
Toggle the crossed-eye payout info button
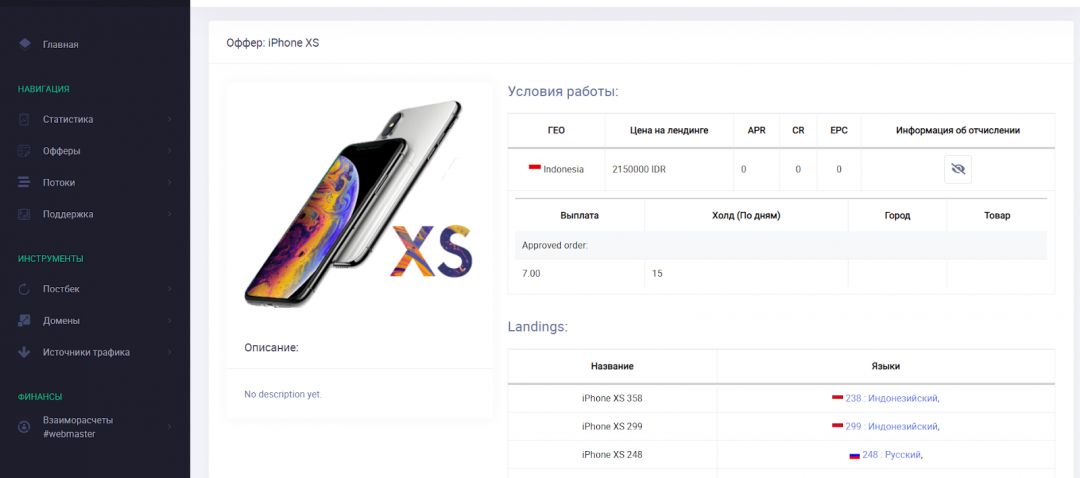[x=958, y=169]
